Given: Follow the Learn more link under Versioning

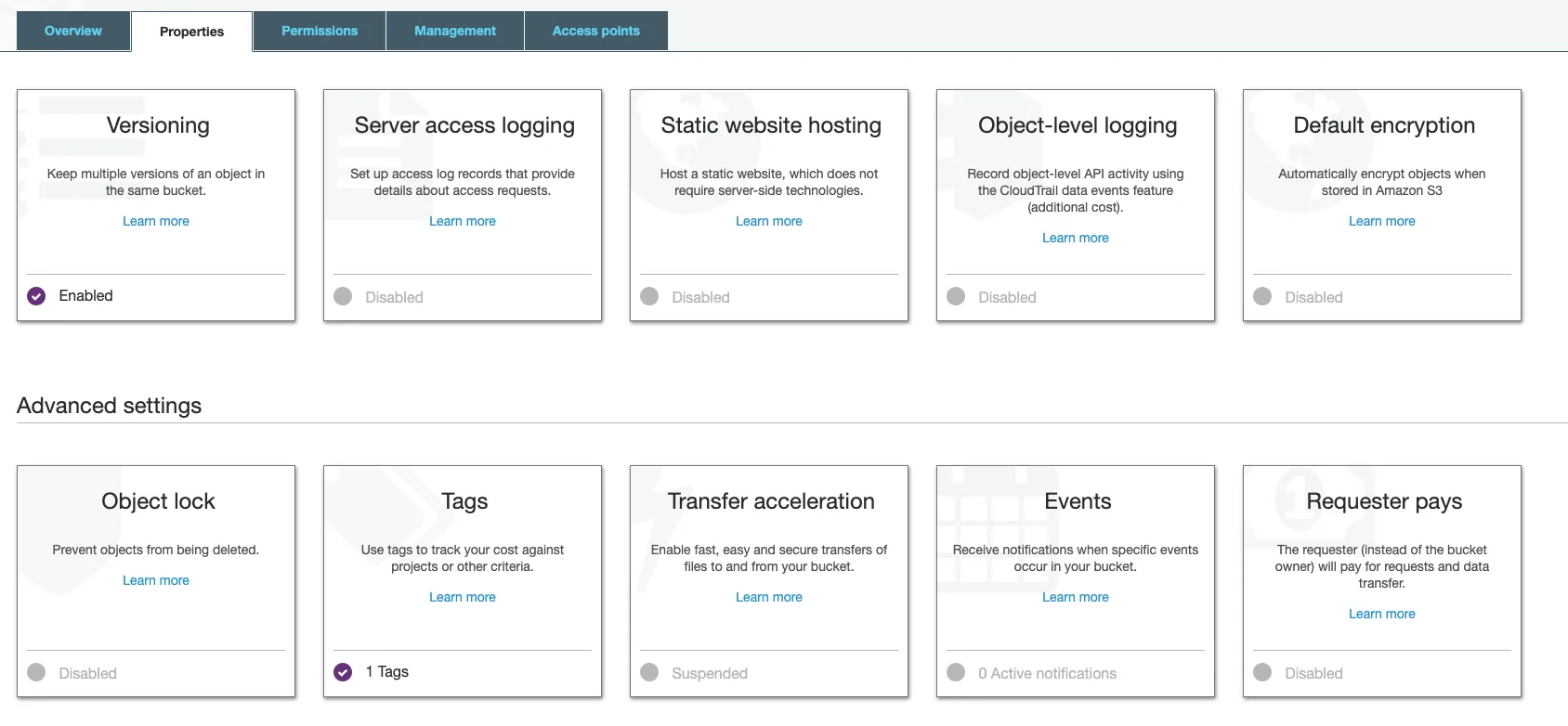Looking at the screenshot, I should coord(156,221).
